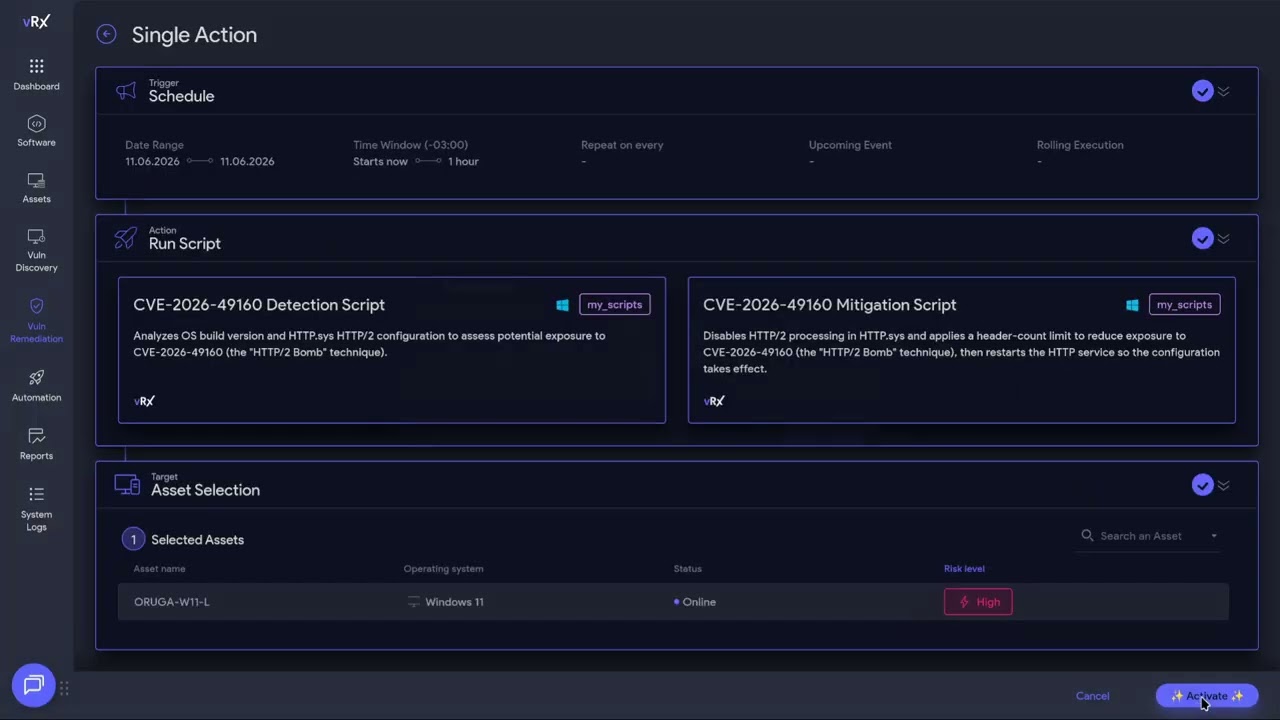Open the Software section
Viewport: 1280px width, 720px height.
(36, 132)
